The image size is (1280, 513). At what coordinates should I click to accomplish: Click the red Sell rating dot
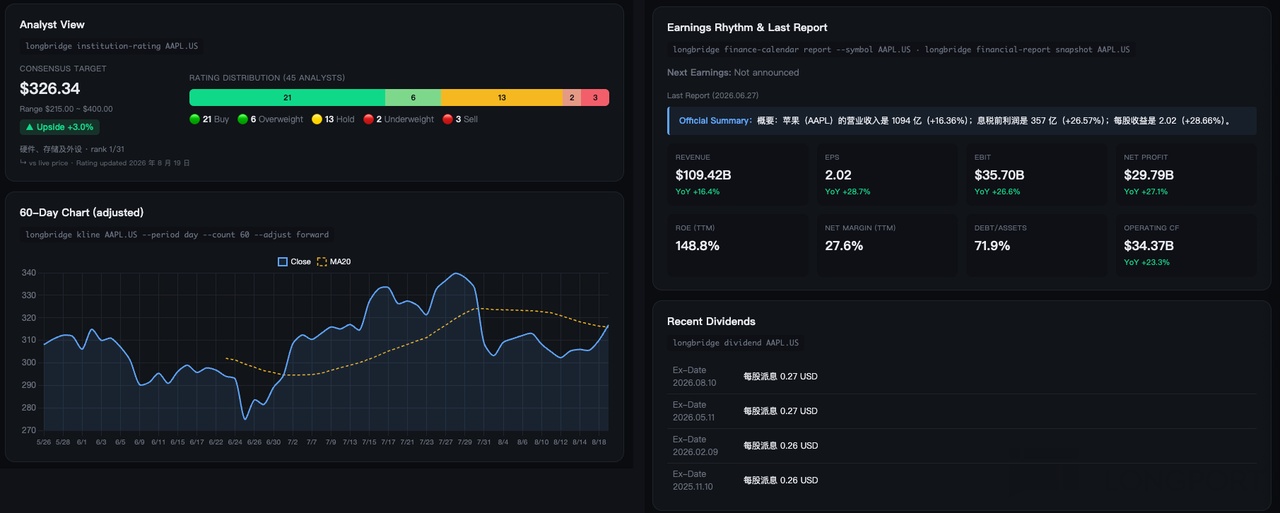point(448,119)
